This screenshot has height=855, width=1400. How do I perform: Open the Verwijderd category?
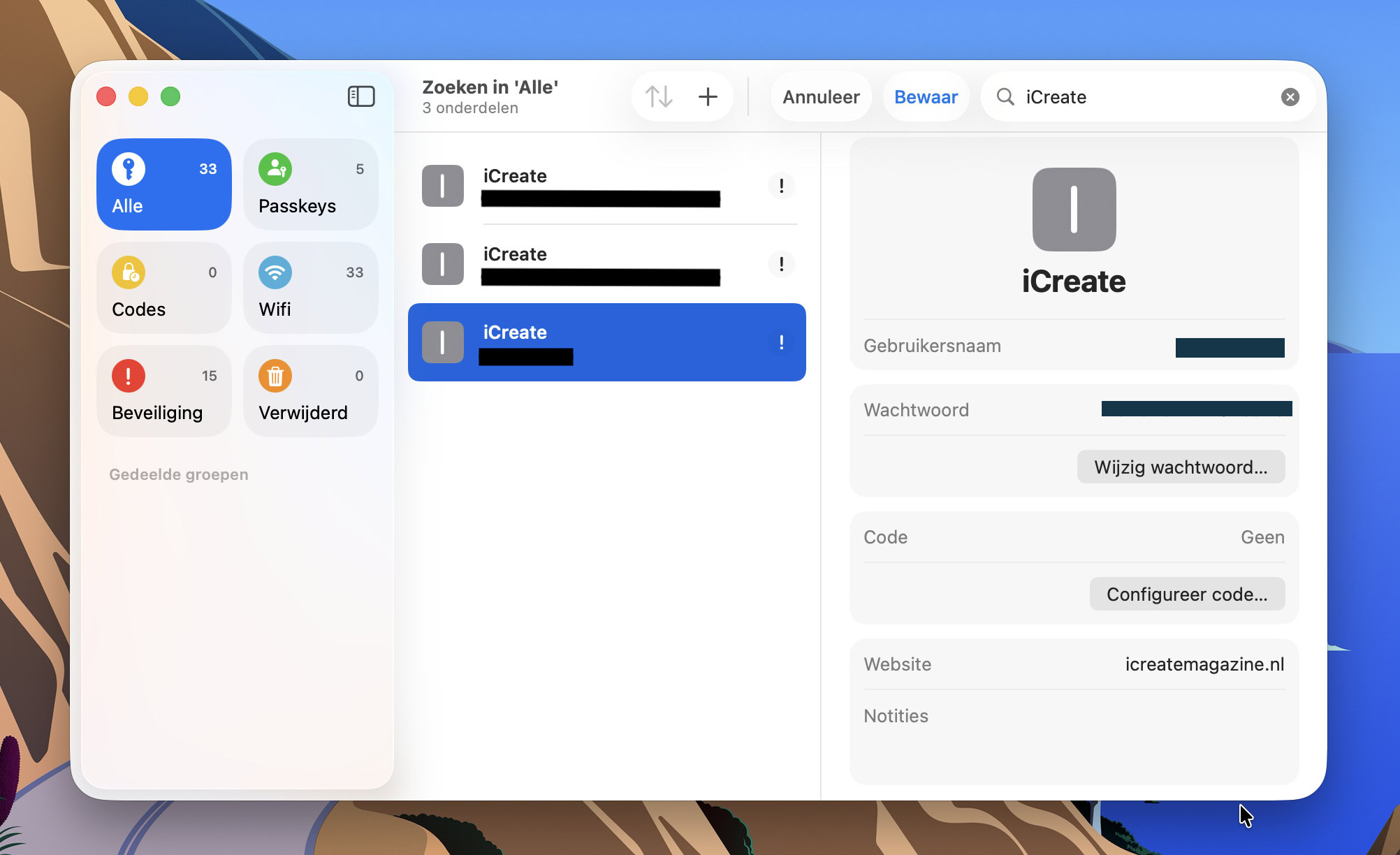pos(311,391)
